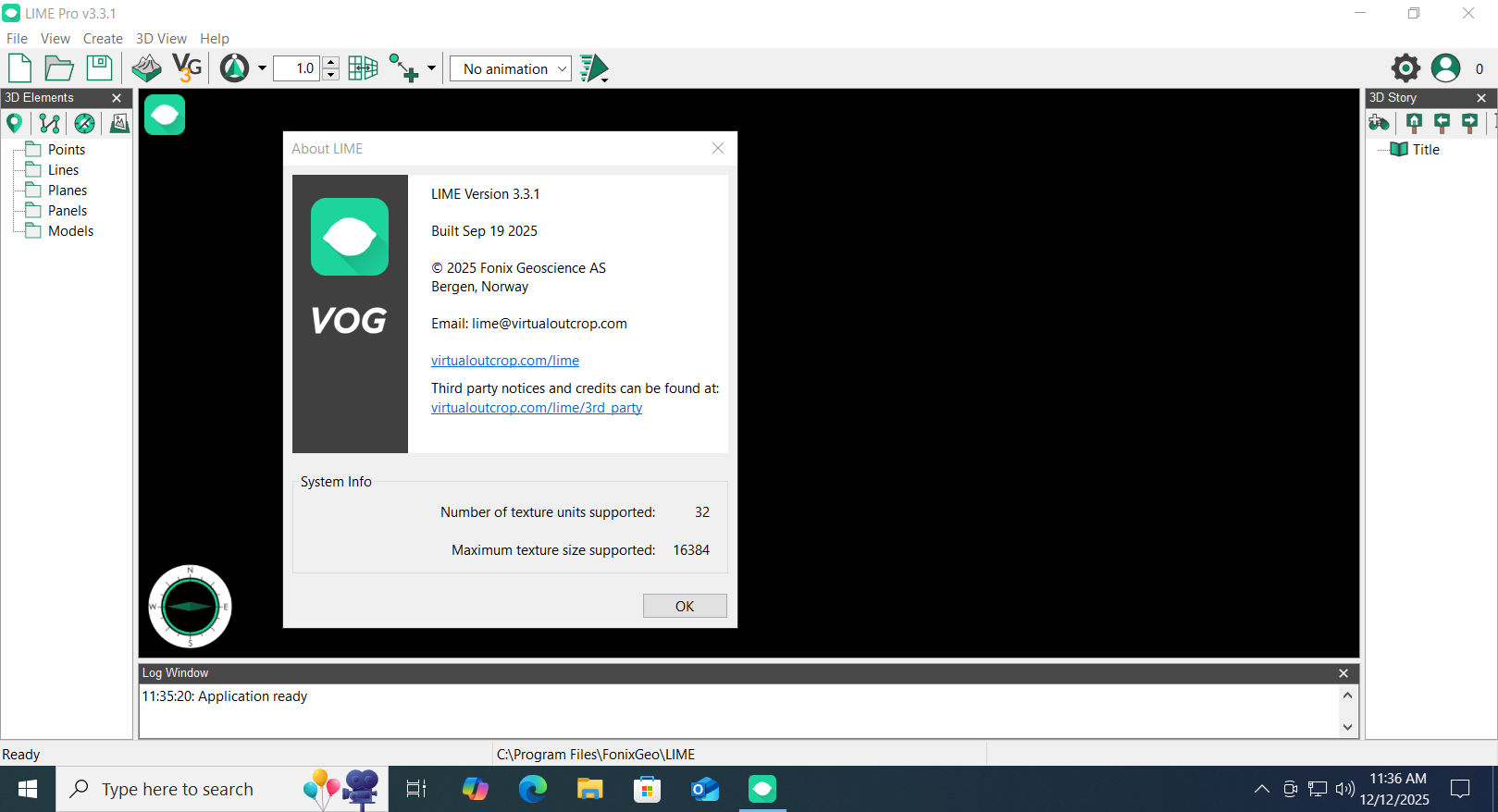Create a new project with the blank-page icon

pyautogui.click(x=19, y=68)
